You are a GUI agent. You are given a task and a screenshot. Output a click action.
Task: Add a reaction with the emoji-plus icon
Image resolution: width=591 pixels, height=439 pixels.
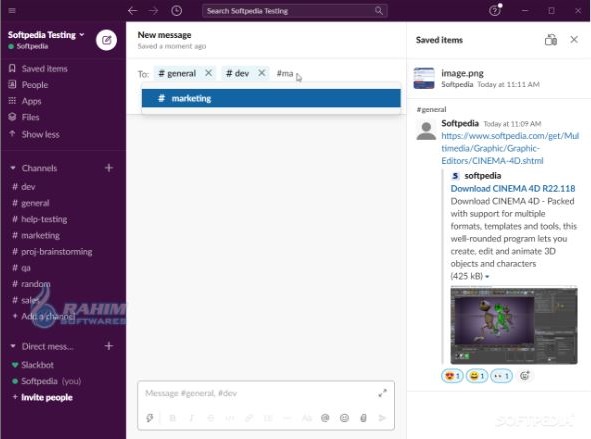click(525, 375)
